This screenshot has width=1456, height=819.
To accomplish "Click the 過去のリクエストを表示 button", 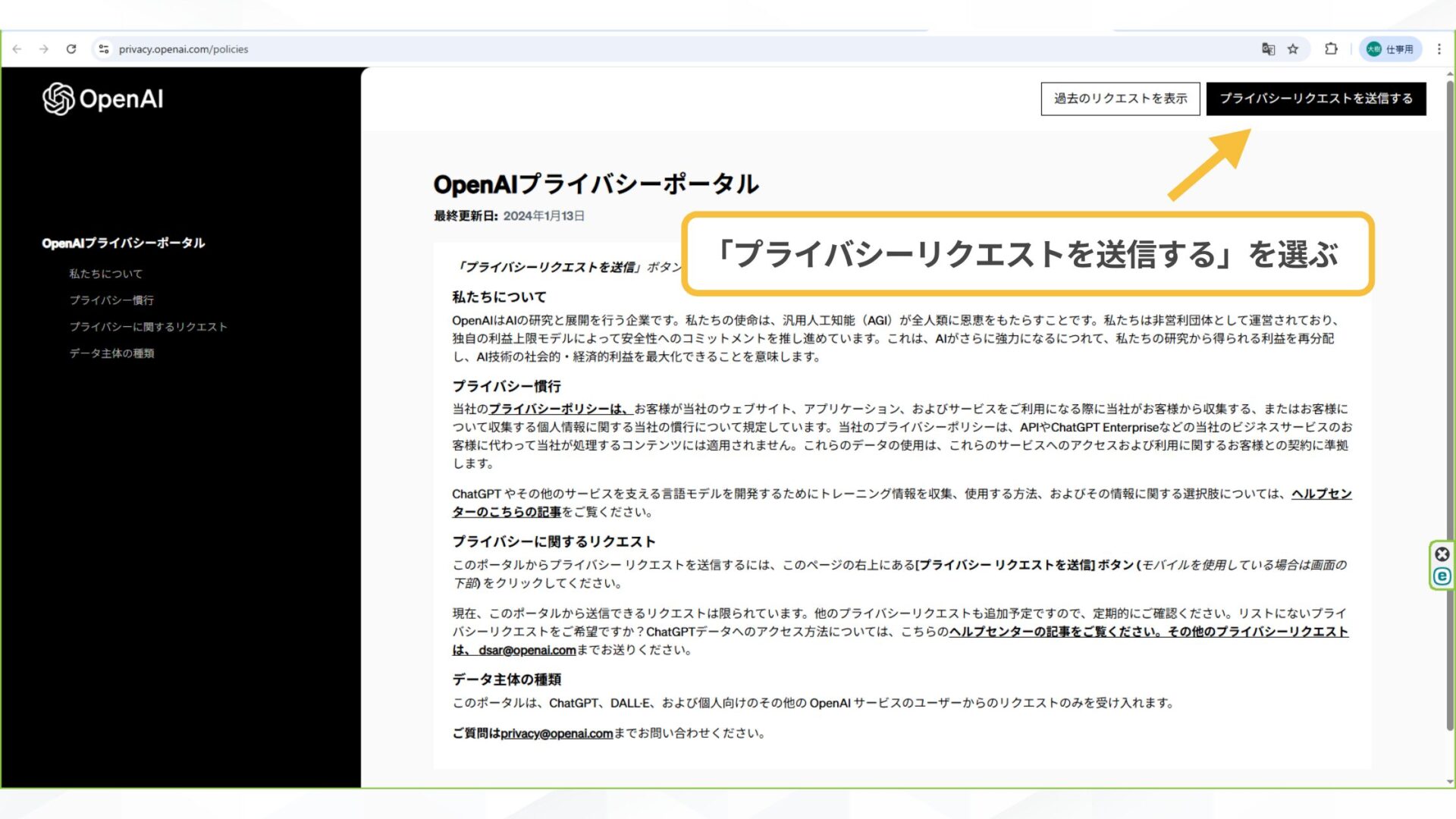I will tap(1120, 98).
